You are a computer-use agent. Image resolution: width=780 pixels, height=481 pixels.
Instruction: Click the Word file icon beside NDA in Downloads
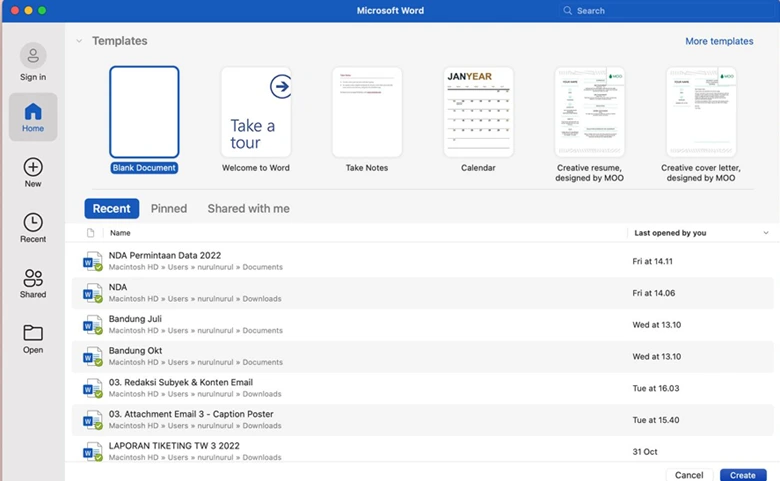pyautogui.click(x=93, y=293)
